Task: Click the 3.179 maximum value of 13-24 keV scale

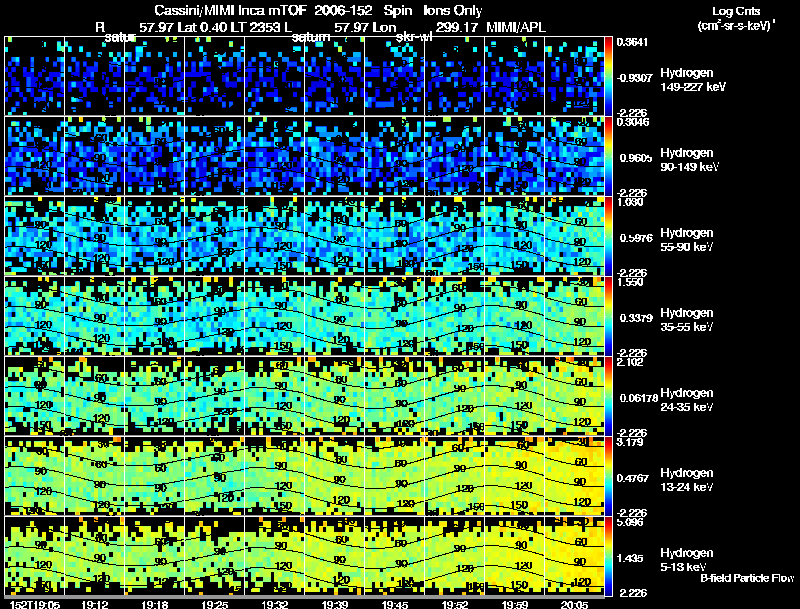Action: coord(630,442)
